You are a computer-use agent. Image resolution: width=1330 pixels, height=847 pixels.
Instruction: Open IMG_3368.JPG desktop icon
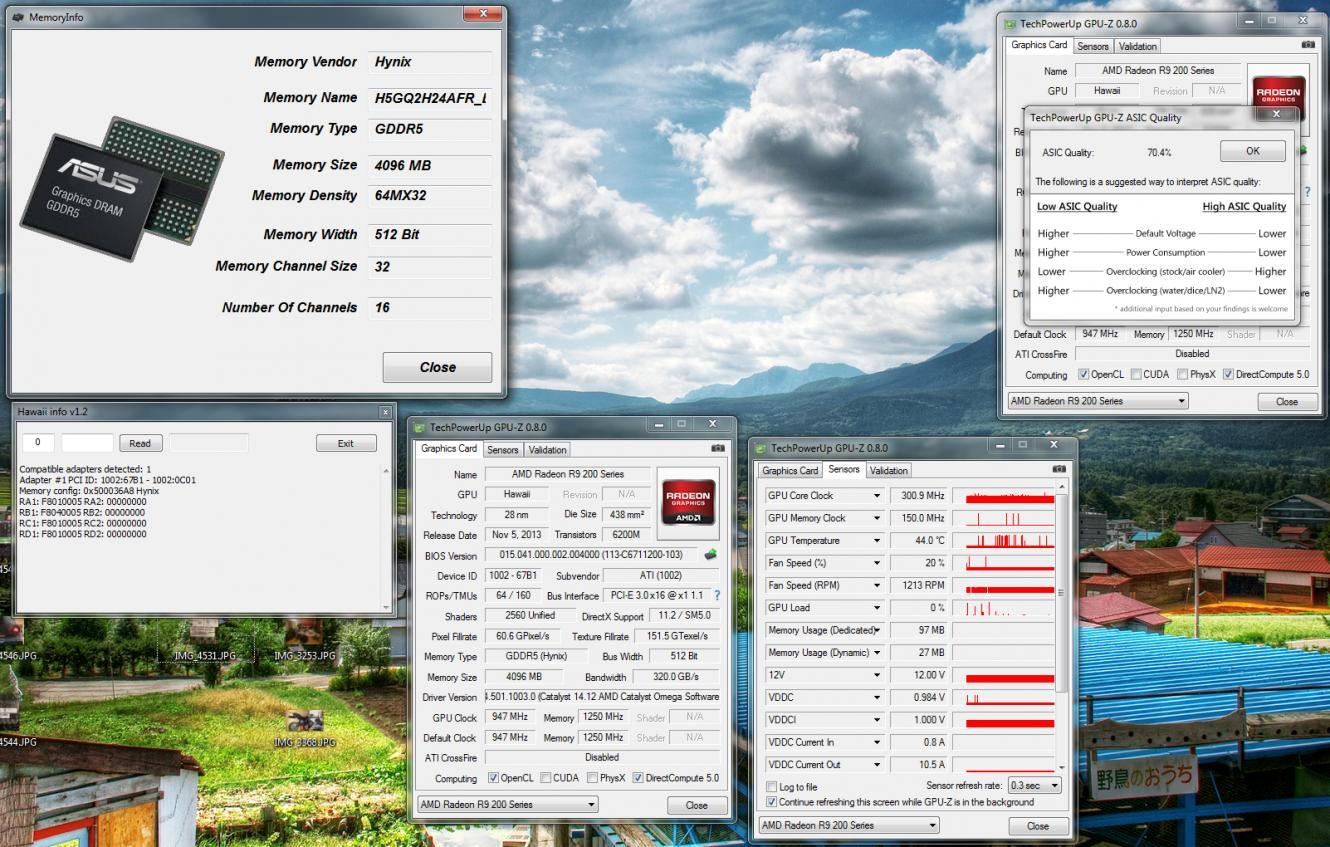click(x=305, y=730)
